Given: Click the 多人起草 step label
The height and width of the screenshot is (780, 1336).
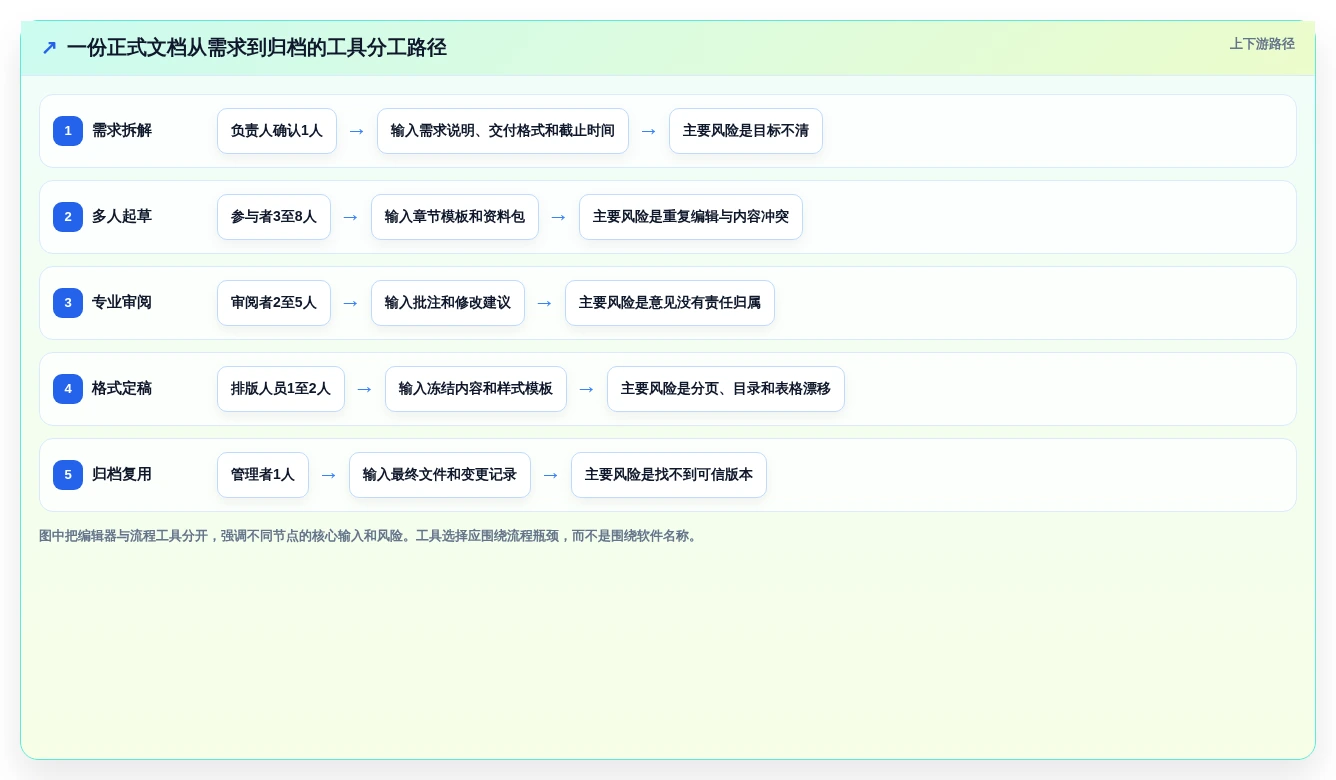Looking at the screenshot, I should tap(122, 217).
